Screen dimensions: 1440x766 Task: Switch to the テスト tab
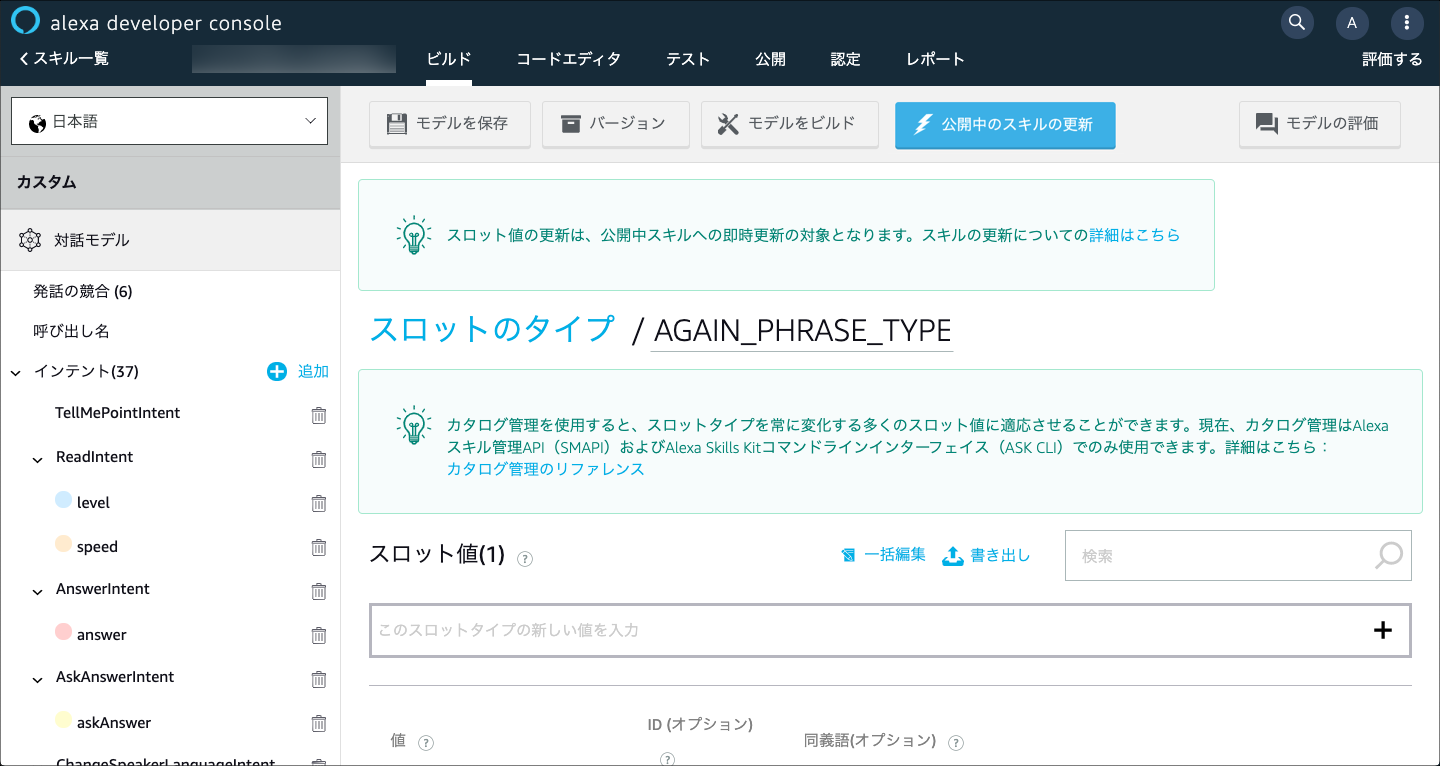tap(688, 59)
